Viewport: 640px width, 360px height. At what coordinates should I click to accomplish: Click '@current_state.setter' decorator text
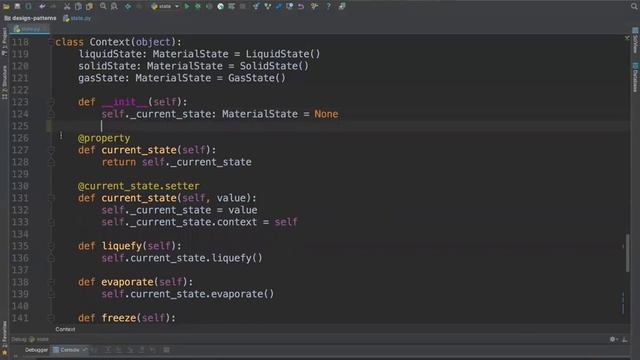(x=139, y=186)
